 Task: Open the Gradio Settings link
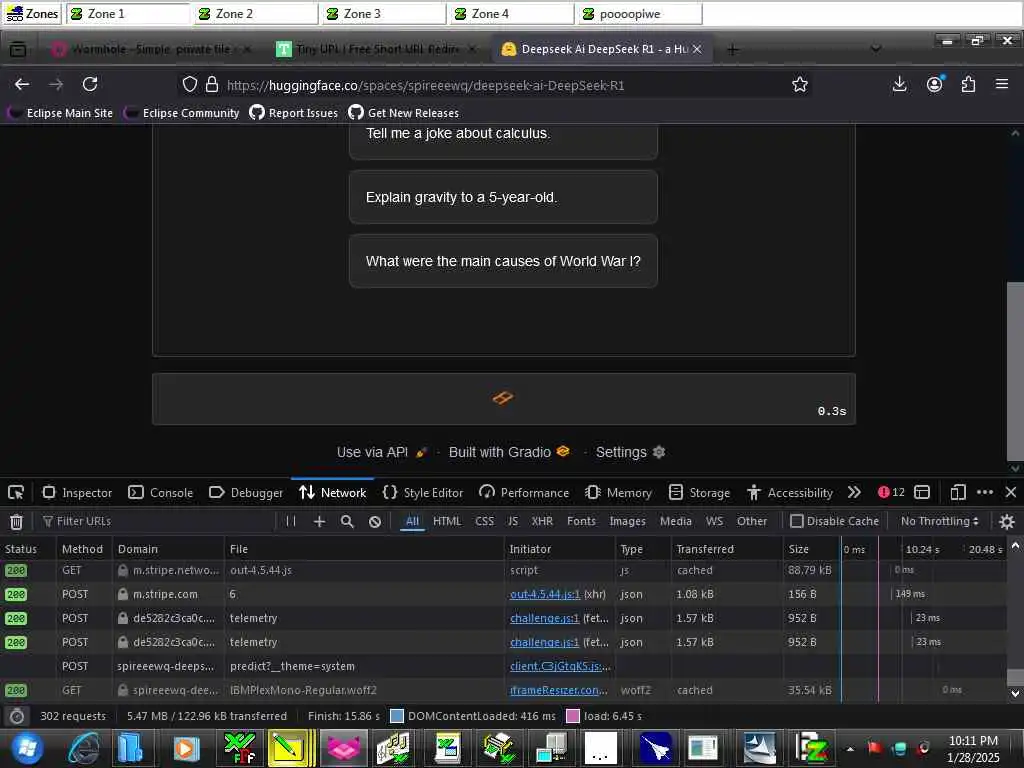[630, 452]
